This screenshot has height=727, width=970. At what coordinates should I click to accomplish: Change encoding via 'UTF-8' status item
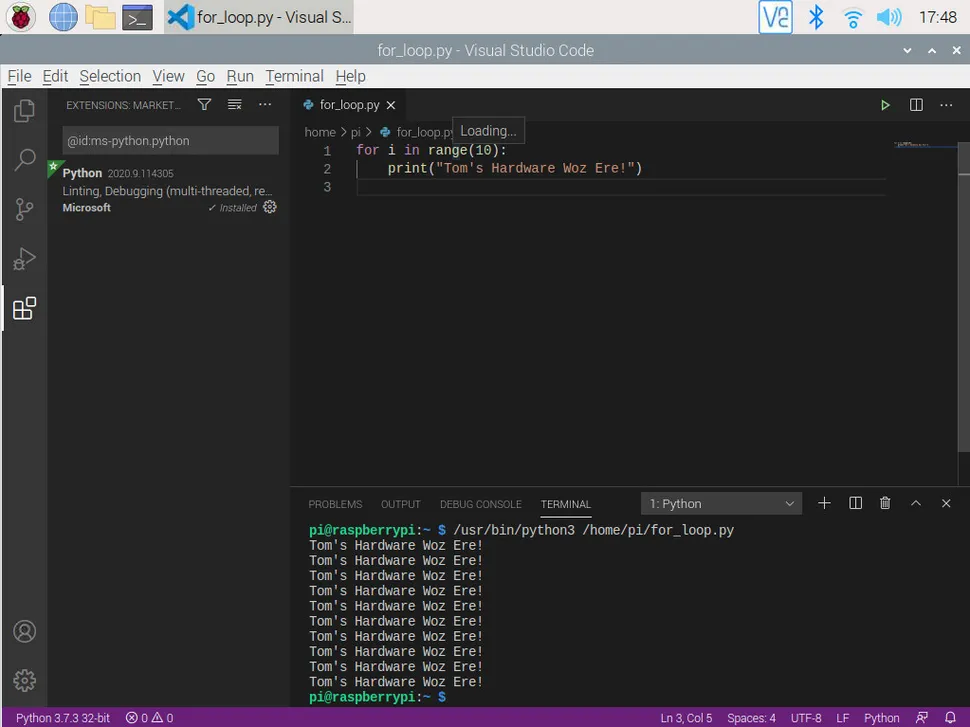click(806, 718)
